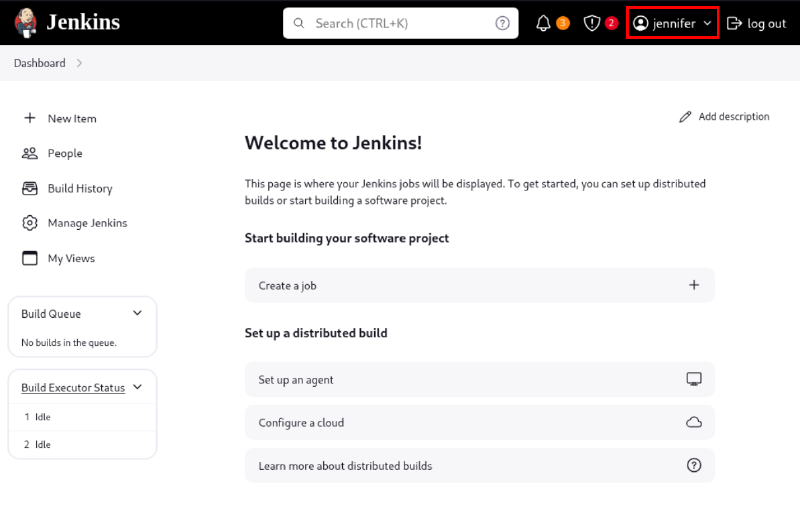800x506 pixels.
Task: Click 'No builds in the queue.' text
Action: (69, 343)
